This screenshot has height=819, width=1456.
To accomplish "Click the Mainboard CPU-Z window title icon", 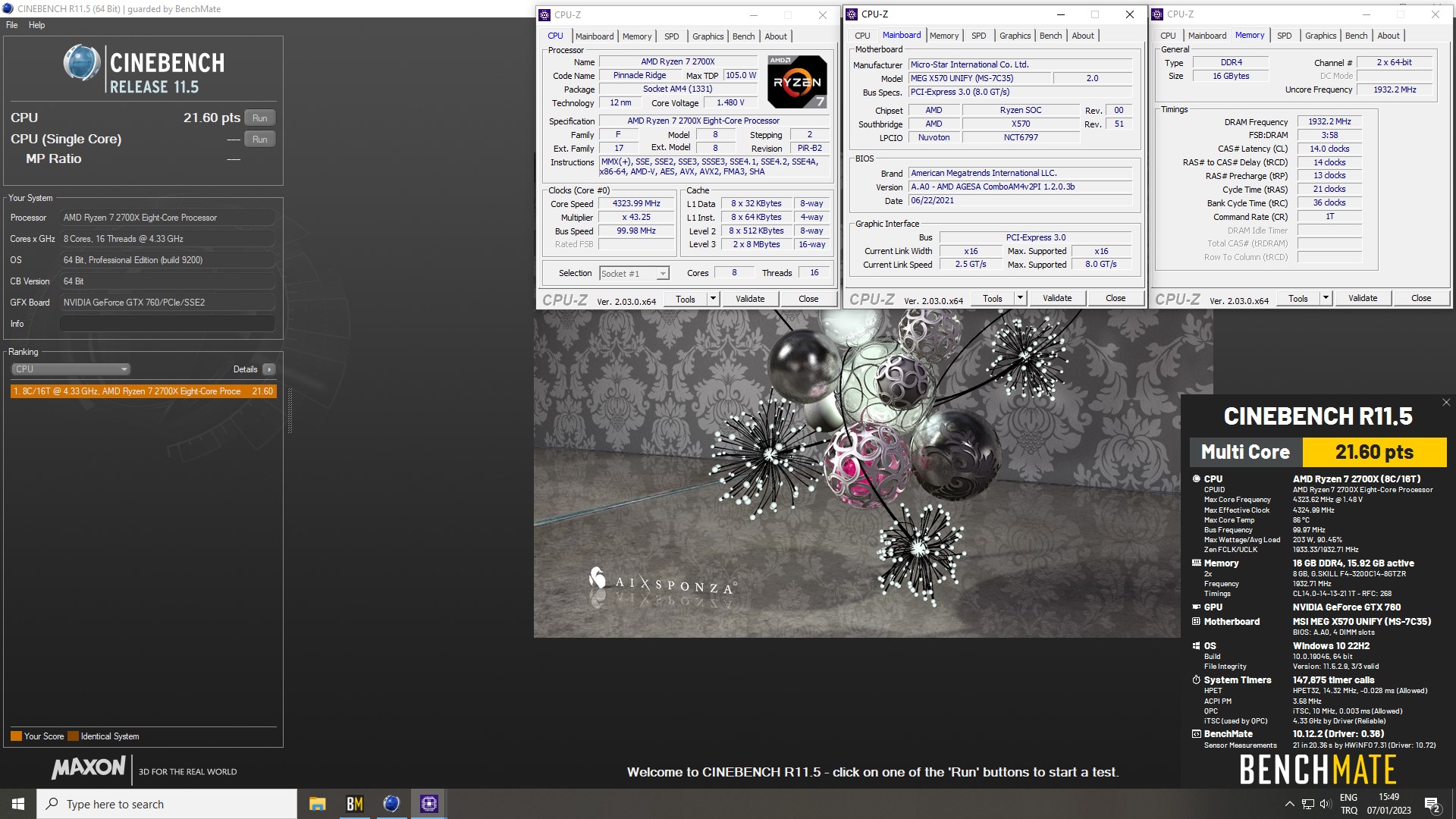I will coord(852,14).
